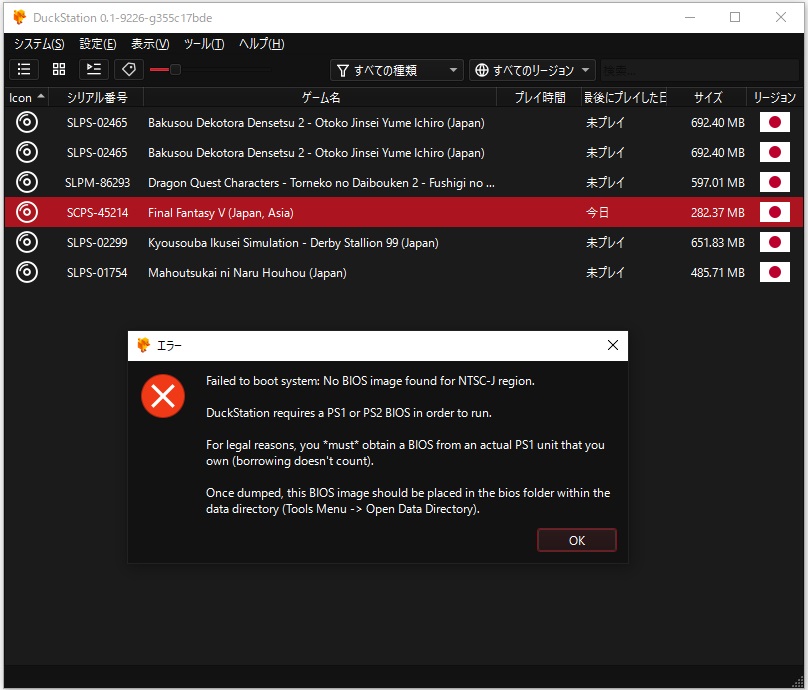Select Mahoutsukai ni Naru Houhou (Japan)
The width and height of the screenshot is (808, 690).
coord(247,273)
